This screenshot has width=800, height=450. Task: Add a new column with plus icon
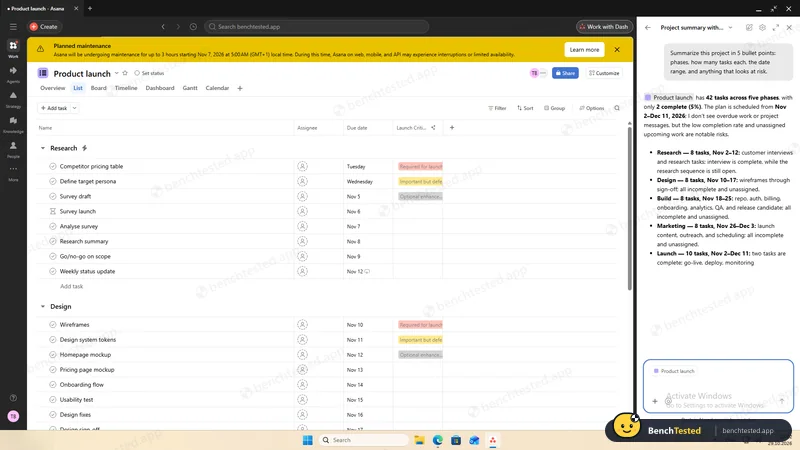click(452, 128)
